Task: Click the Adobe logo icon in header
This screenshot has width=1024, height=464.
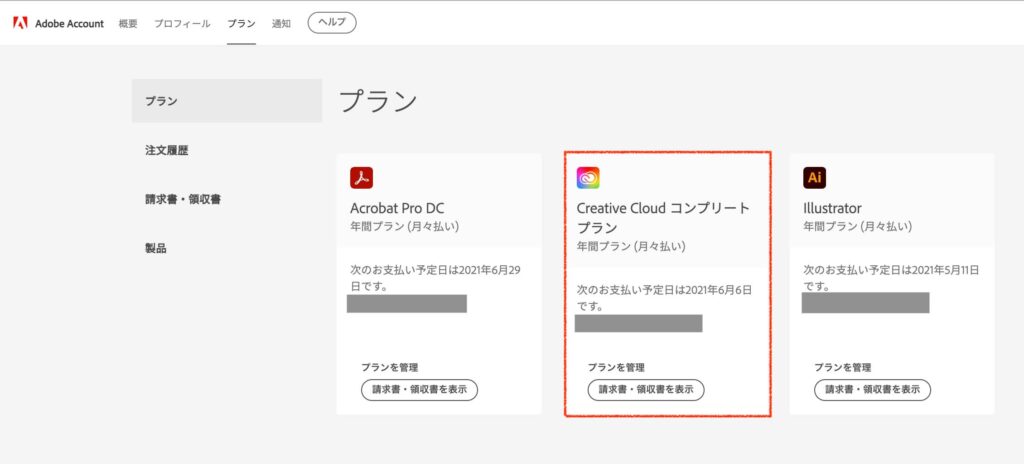Action: pos(20,23)
